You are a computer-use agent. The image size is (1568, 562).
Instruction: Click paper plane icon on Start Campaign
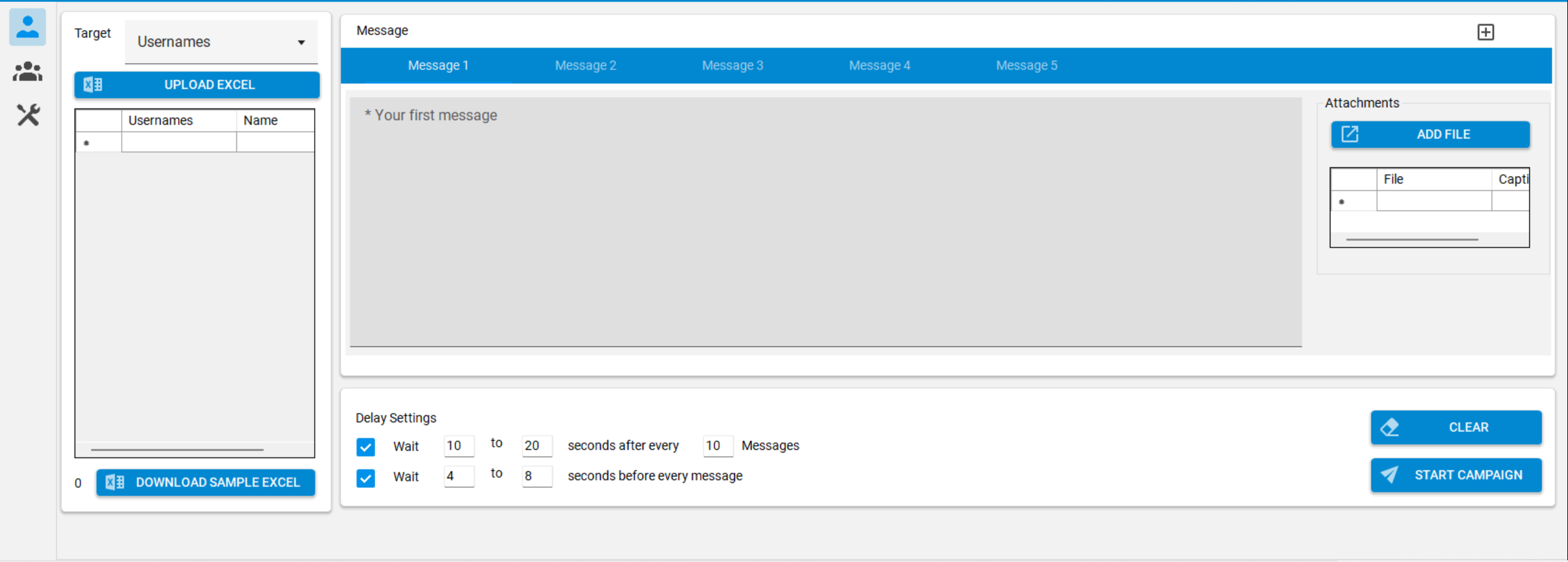tap(1390, 474)
